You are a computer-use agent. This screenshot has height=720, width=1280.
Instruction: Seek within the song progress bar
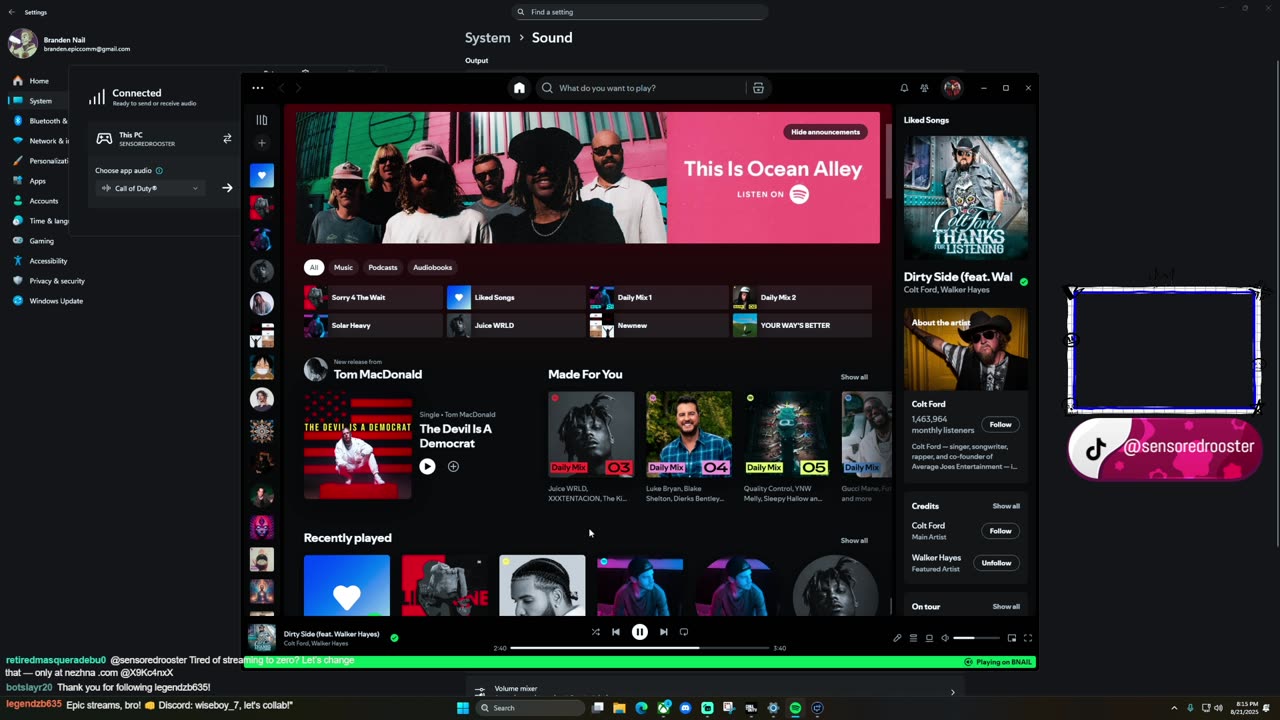tap(639, 648)
